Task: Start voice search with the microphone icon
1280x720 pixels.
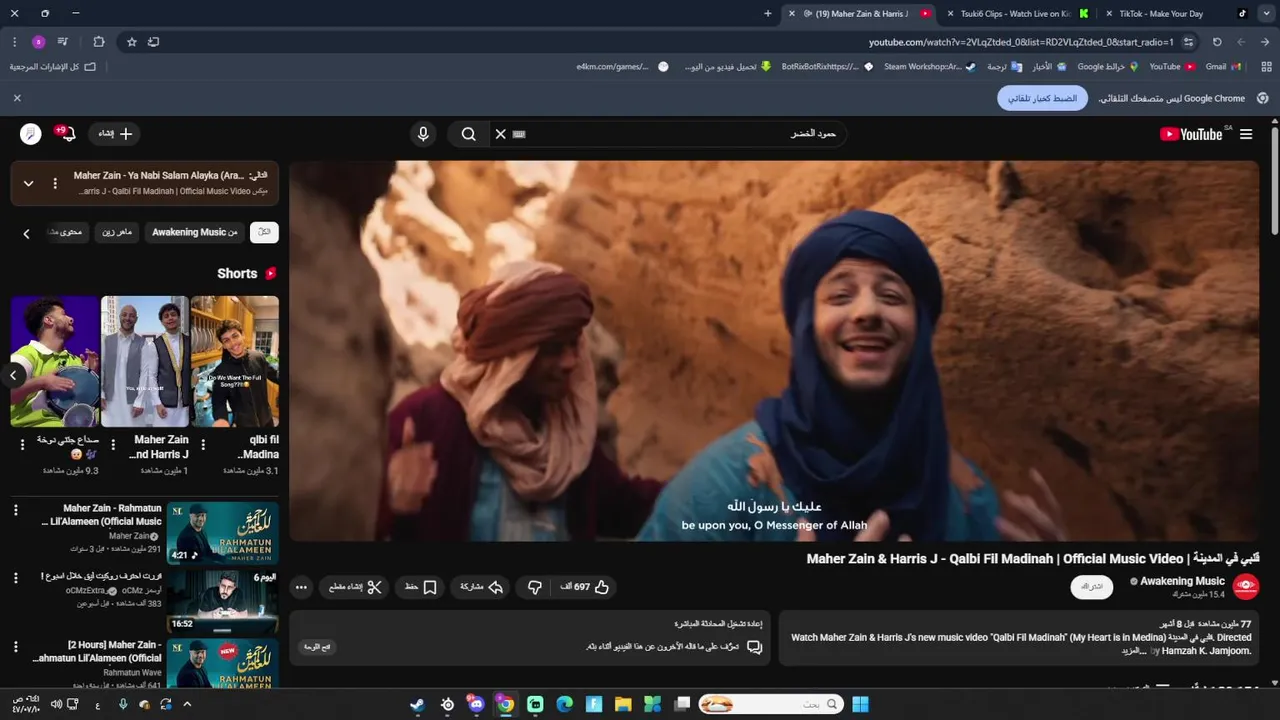Action: pyautogui.click(x=423, y=134)
